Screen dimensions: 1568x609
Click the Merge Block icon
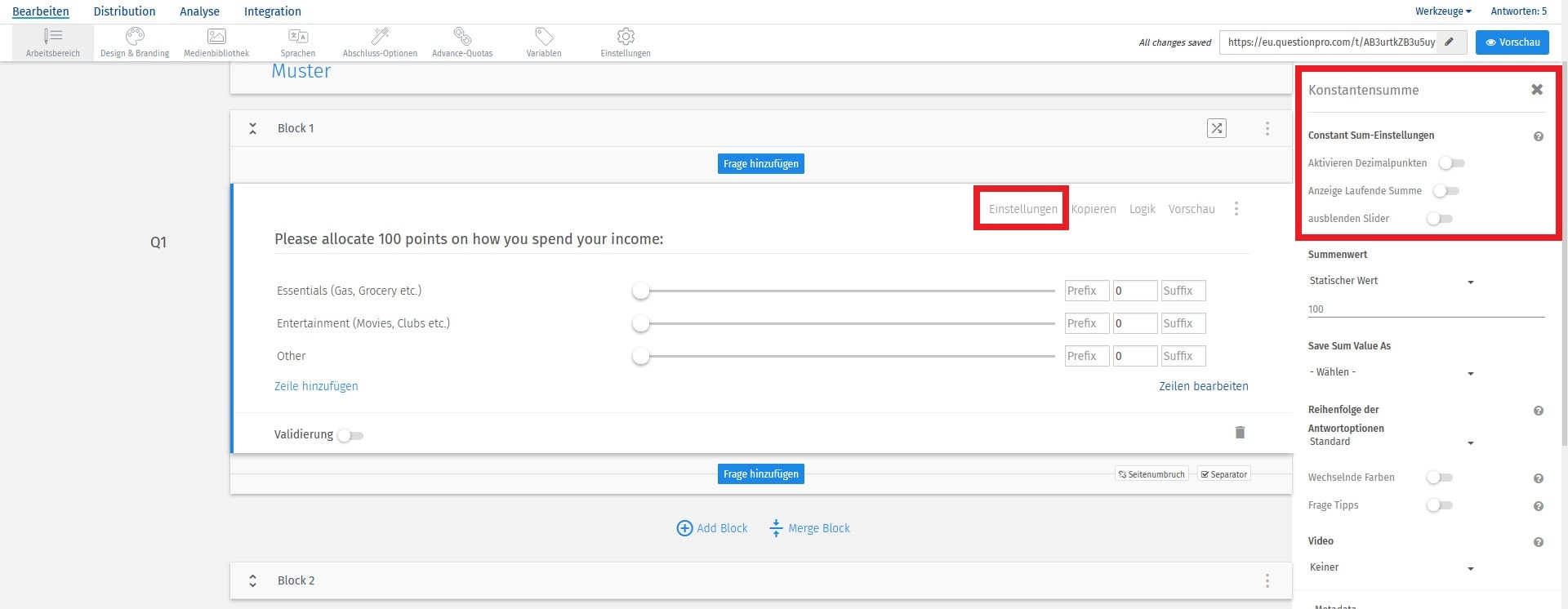pyautogui.click(x=776, y=528)
